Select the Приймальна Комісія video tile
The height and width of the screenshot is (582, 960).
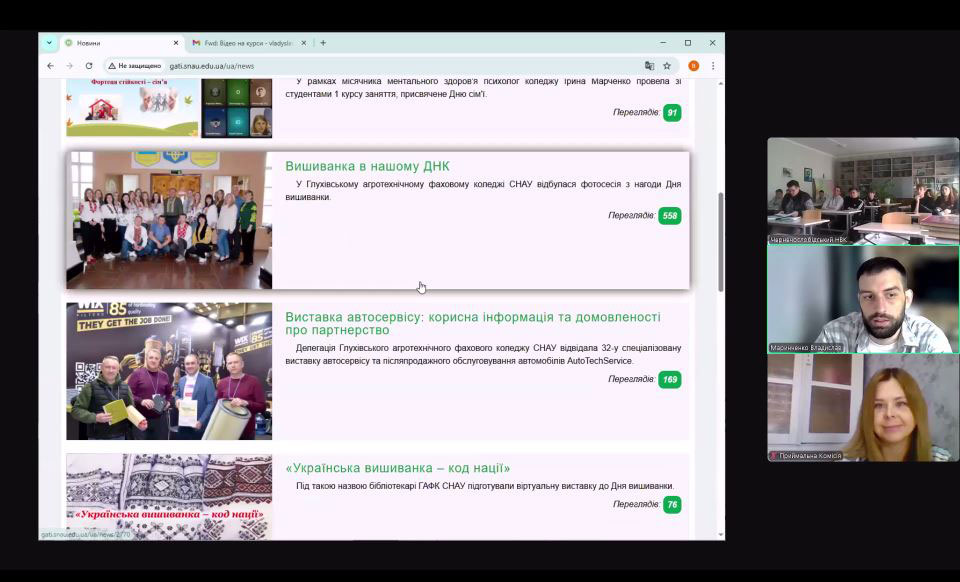coord(863,408)
